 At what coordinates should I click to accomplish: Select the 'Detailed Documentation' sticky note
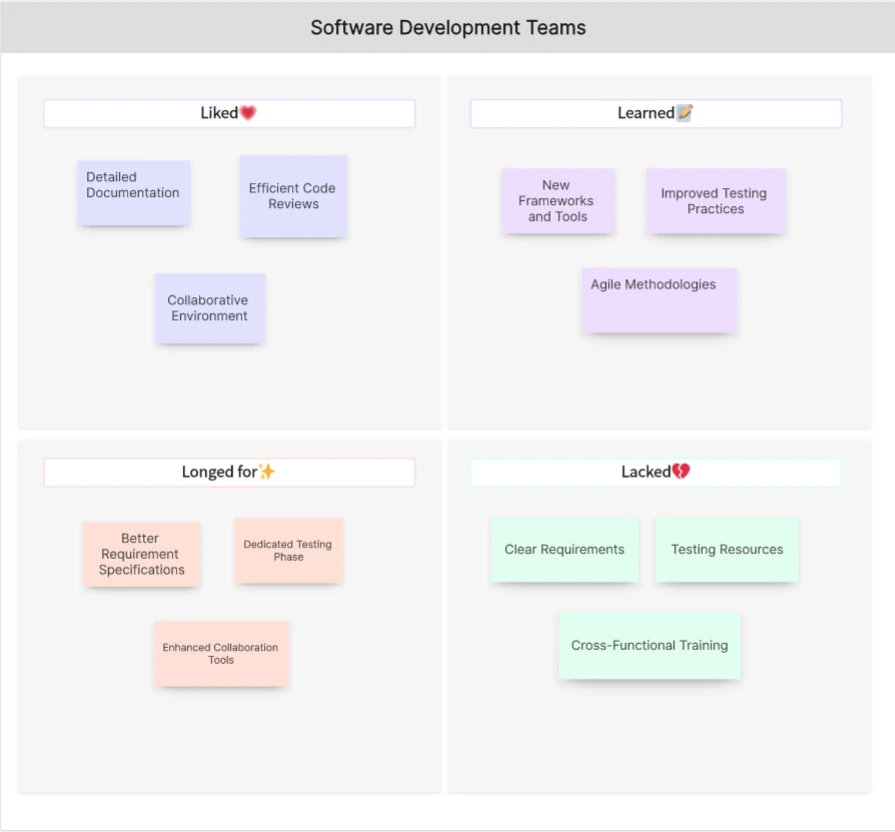(x=134, y=193)
